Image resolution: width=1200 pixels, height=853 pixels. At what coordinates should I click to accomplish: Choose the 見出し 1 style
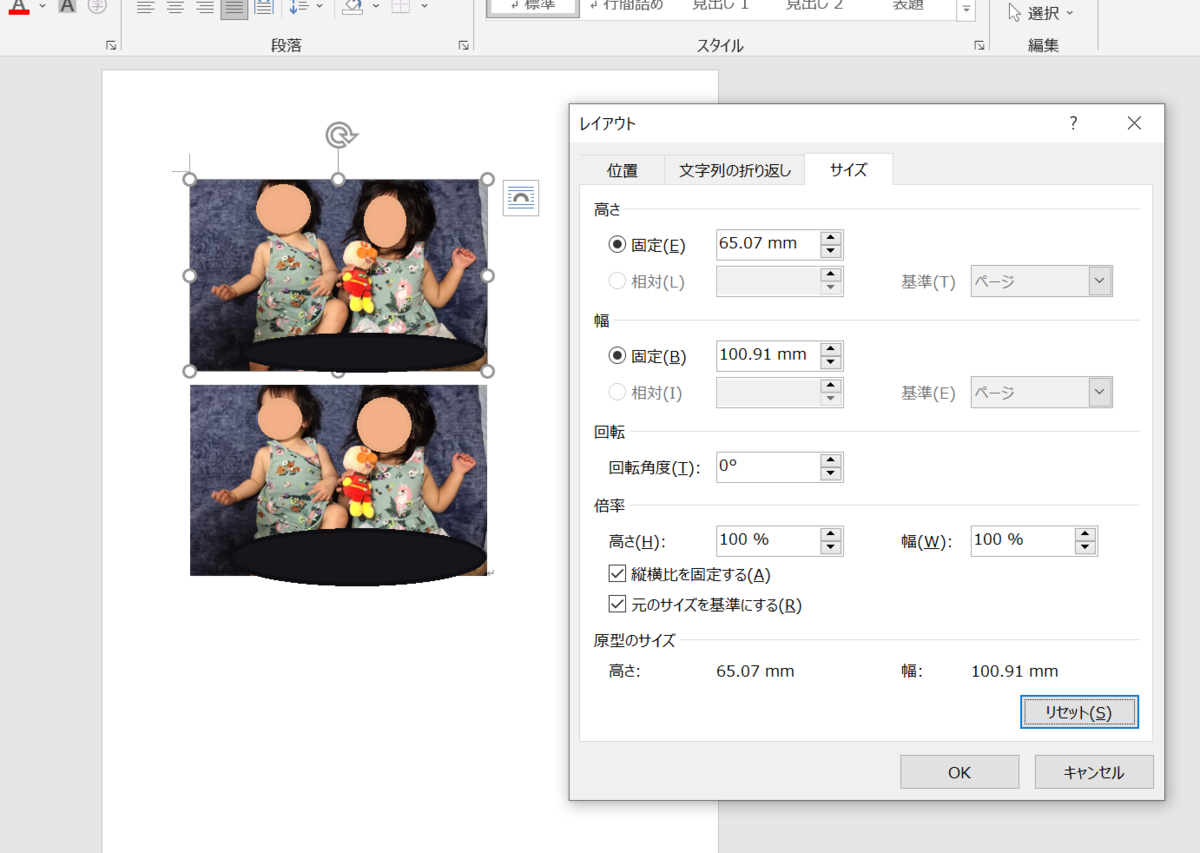(720, 6)
